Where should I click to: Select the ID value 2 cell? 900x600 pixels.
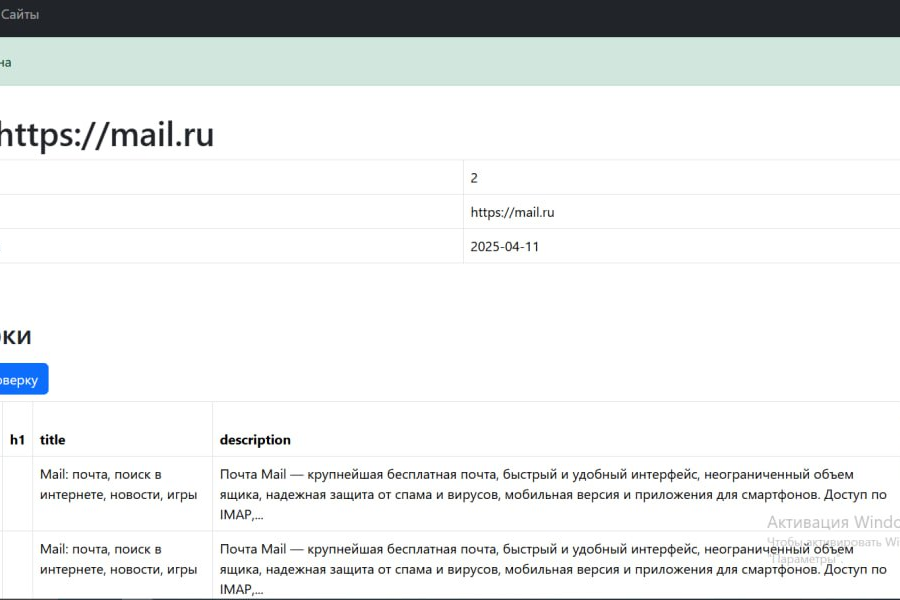click(x=681, y=177)
